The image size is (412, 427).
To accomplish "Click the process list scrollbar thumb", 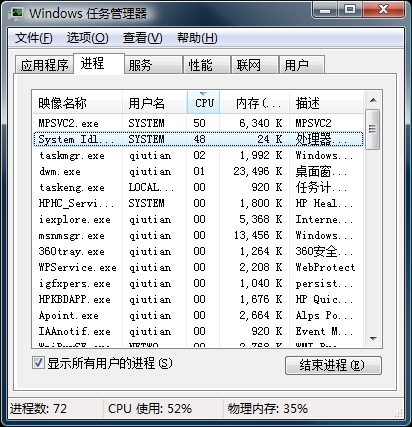I will coord(372,129).
